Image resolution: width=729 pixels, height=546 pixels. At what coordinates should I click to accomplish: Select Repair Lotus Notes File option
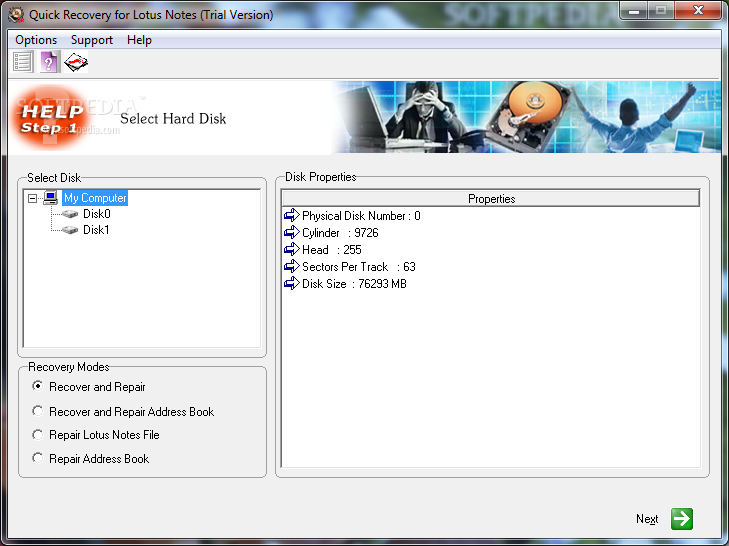(x=38, y=434)
